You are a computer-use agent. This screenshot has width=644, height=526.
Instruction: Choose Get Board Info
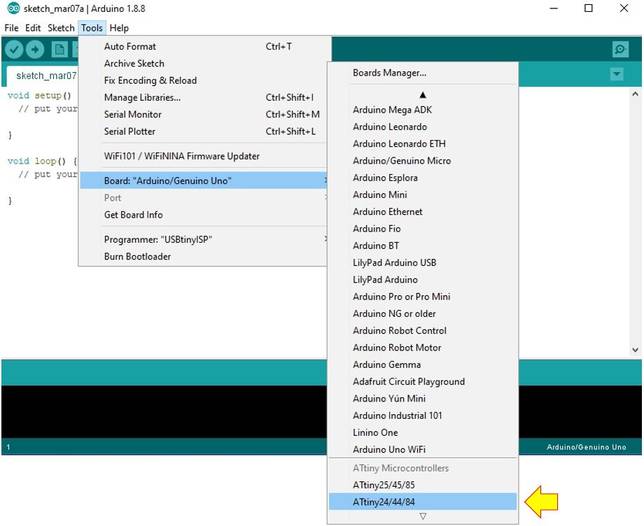tap(203, 215)
